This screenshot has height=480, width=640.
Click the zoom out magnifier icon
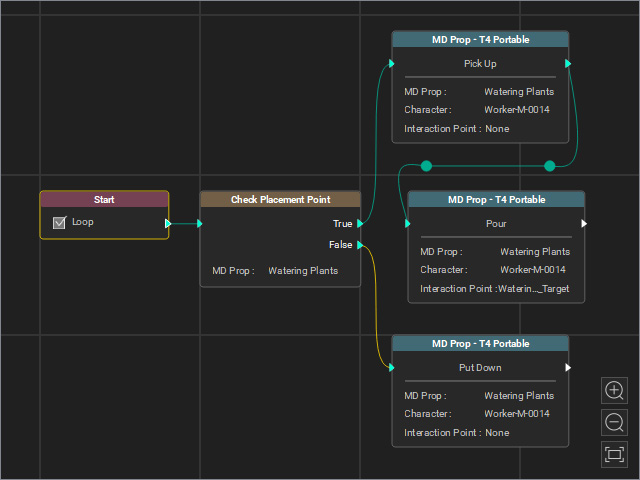[x=614, y=422]
